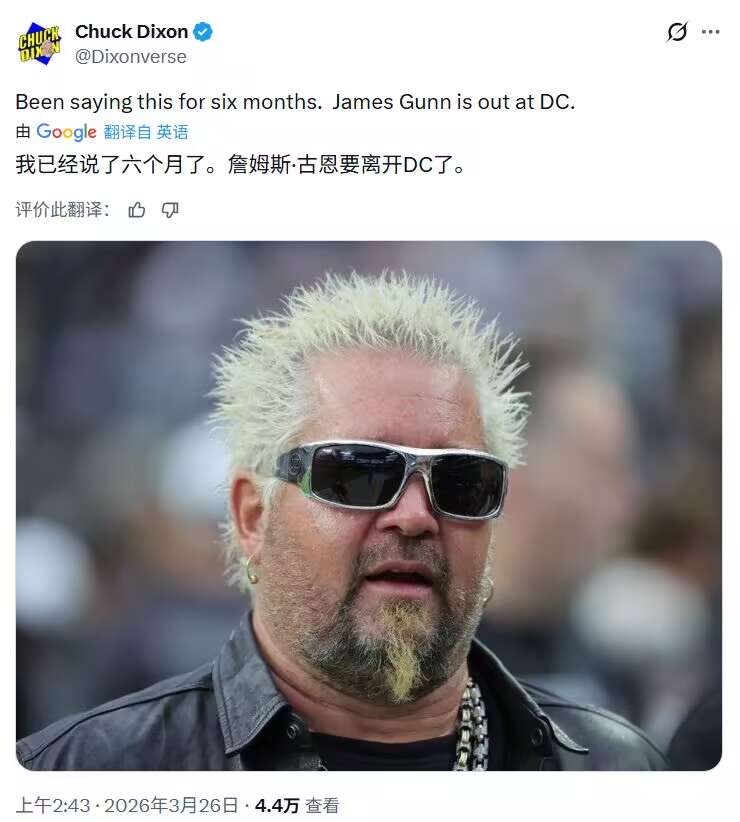Click the 2026年3月26日 post date
The image size is (740, 822).
[x=171, y=805]
